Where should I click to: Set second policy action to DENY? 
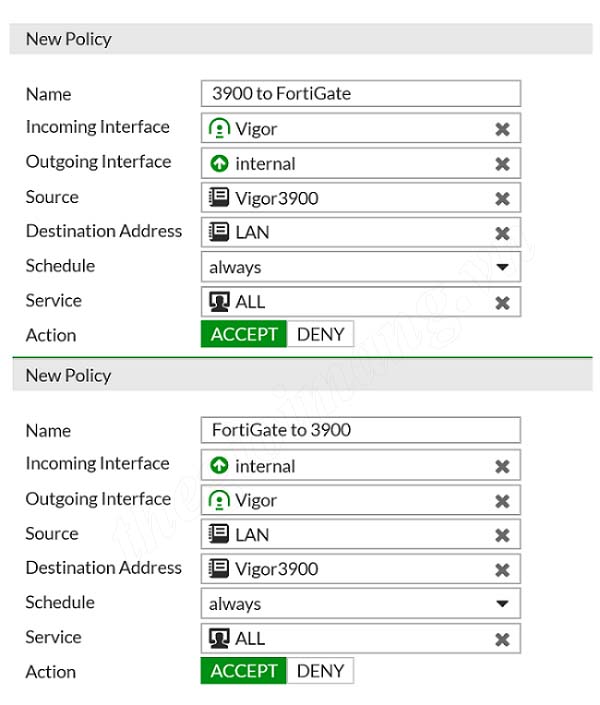pos(320,671)
